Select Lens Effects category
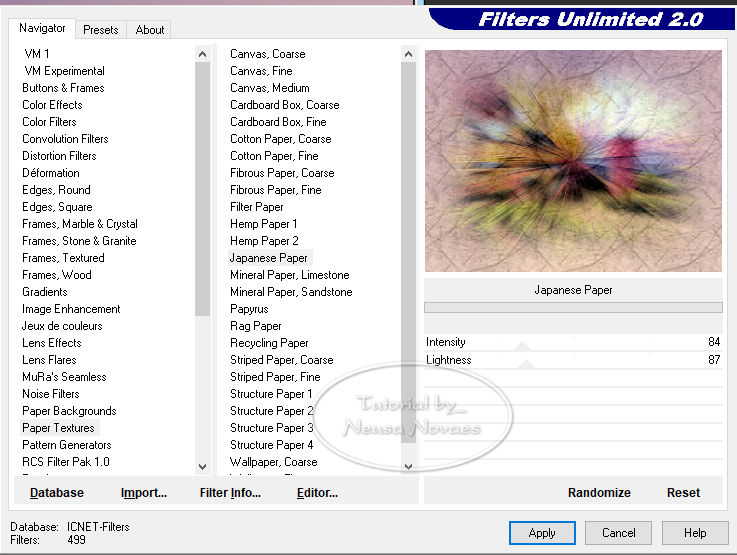 [x=52, y=343]
